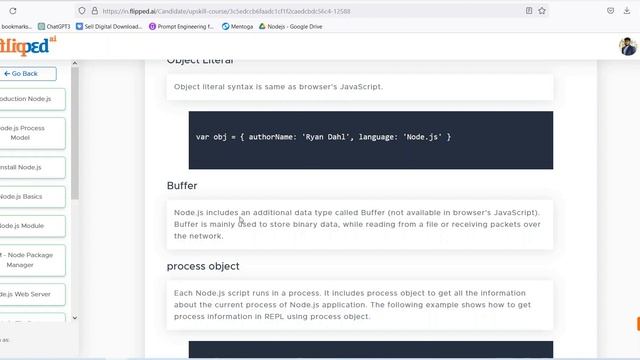Click the 'Buffer' heading

(x=182, y=186)
